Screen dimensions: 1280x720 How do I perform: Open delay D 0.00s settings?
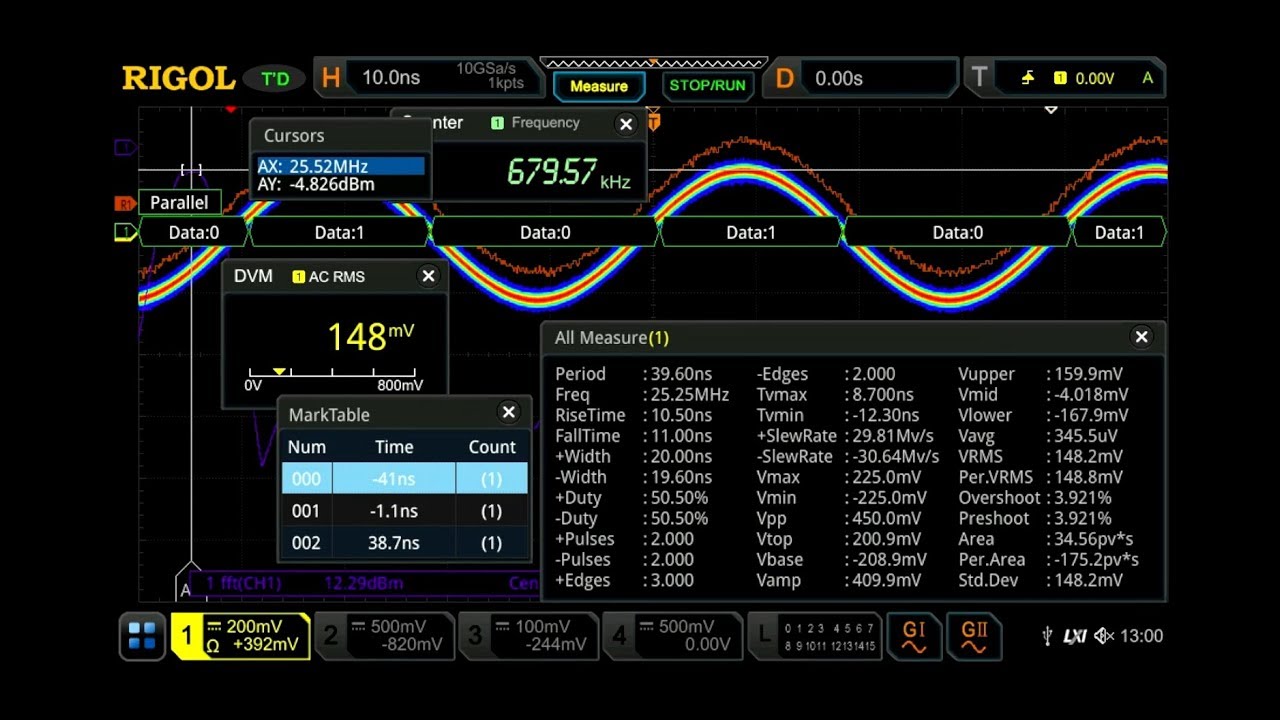[x=860, y=78]
